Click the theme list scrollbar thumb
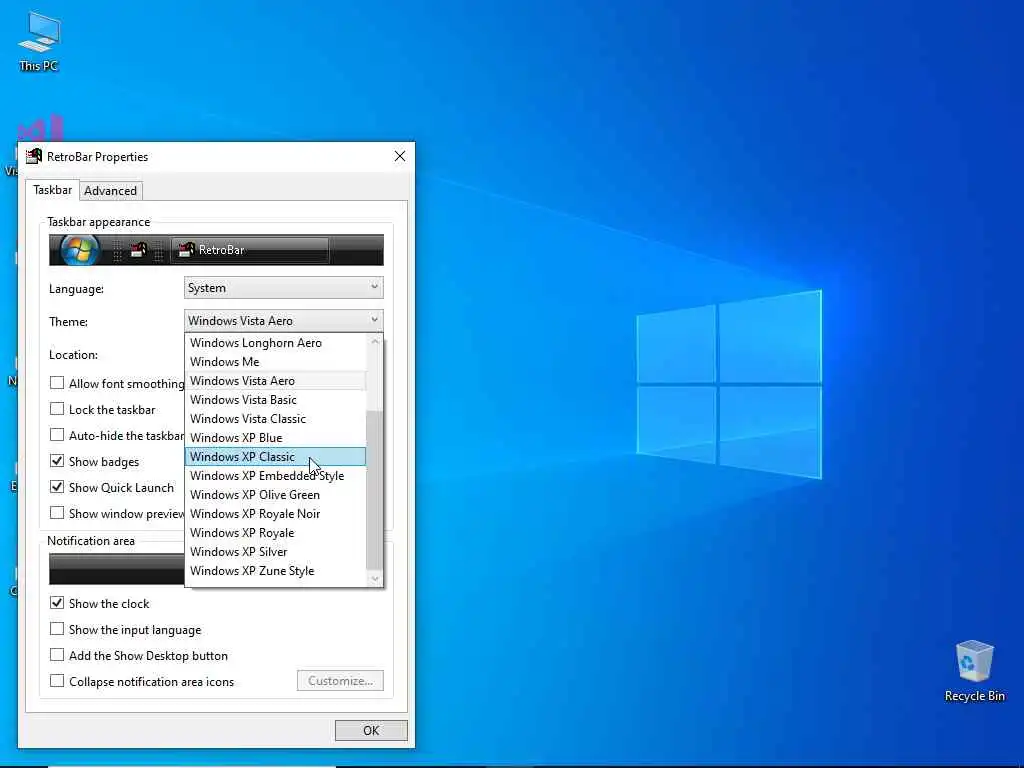 click(374, 489)
